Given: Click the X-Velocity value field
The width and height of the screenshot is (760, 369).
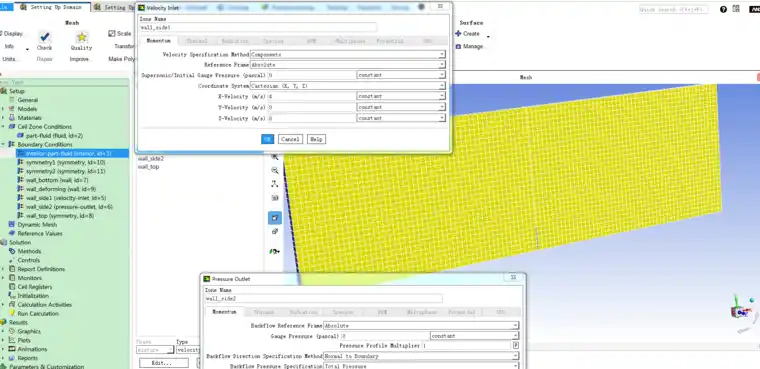Looking at the screenshot, I should 312,96.
